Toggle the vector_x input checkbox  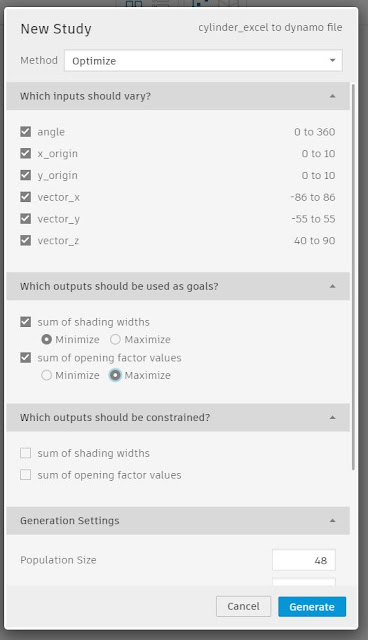[25, 197]
